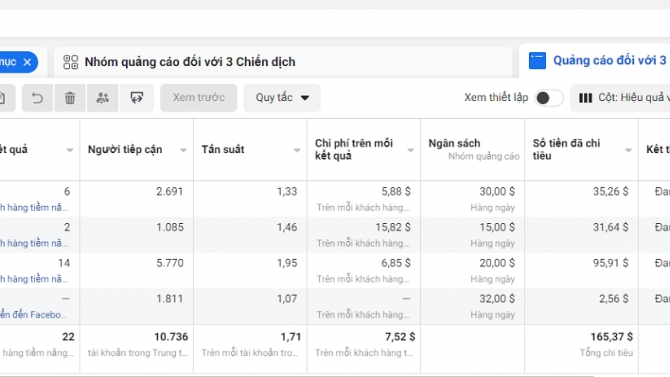Image resolution: width=670 pixels, height=377 pixels.
Task: Click the budget value 20,00 $
Action: 497,263
